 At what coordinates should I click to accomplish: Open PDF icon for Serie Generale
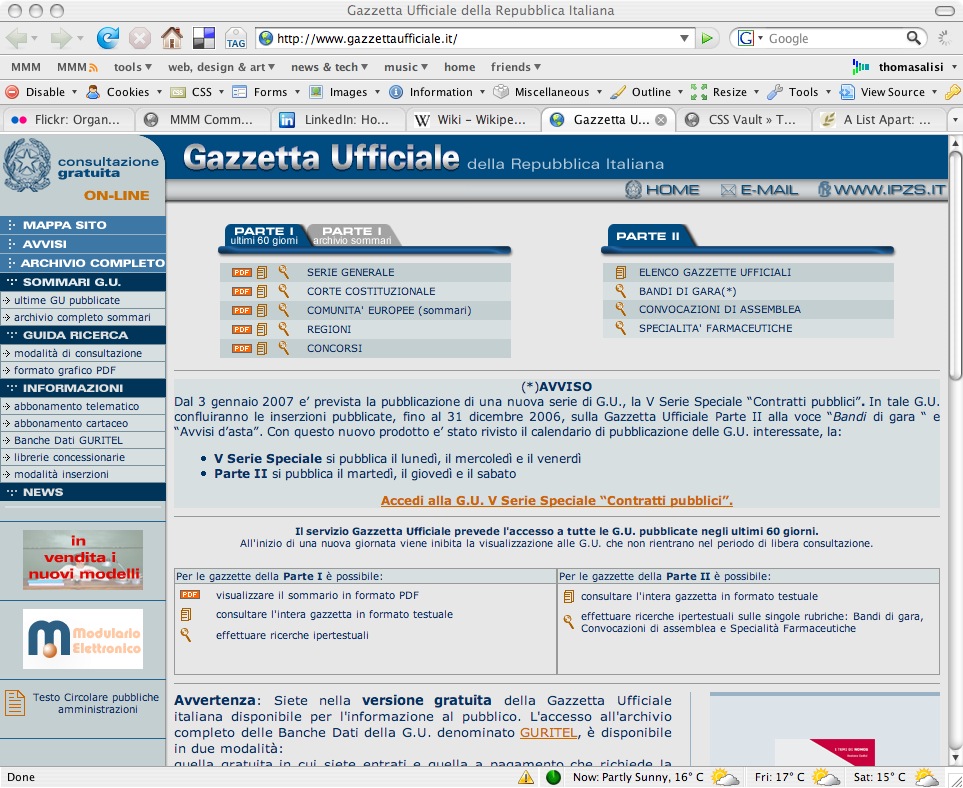(x=241, y=272)
